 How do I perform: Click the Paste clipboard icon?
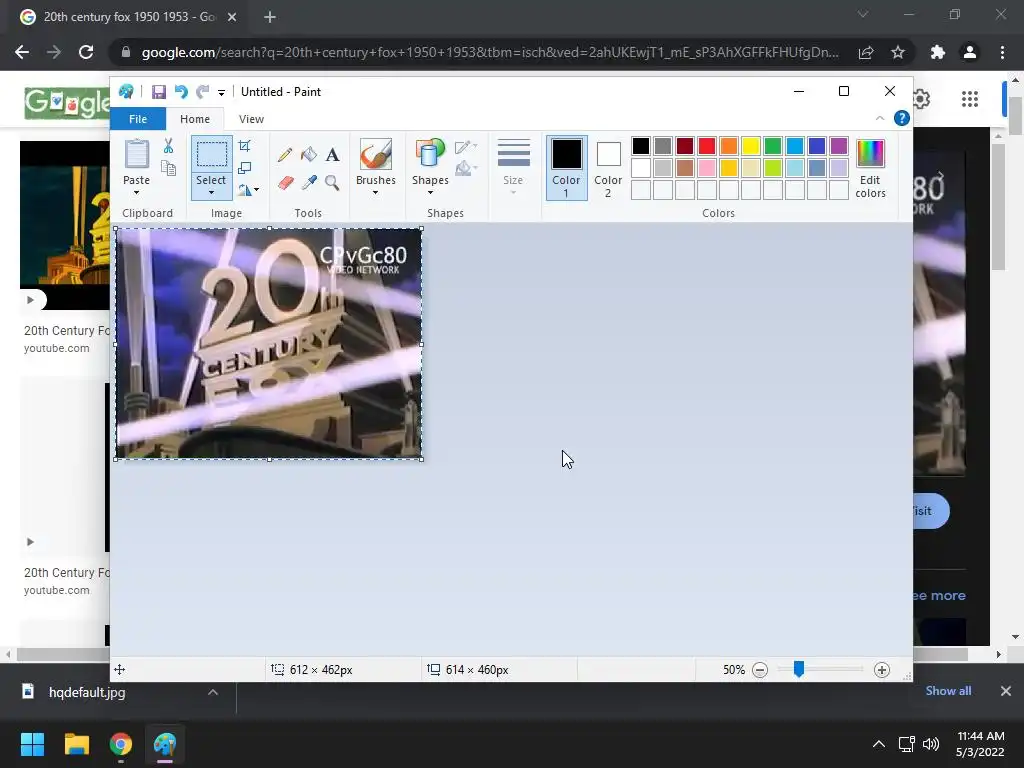point(136,155)
